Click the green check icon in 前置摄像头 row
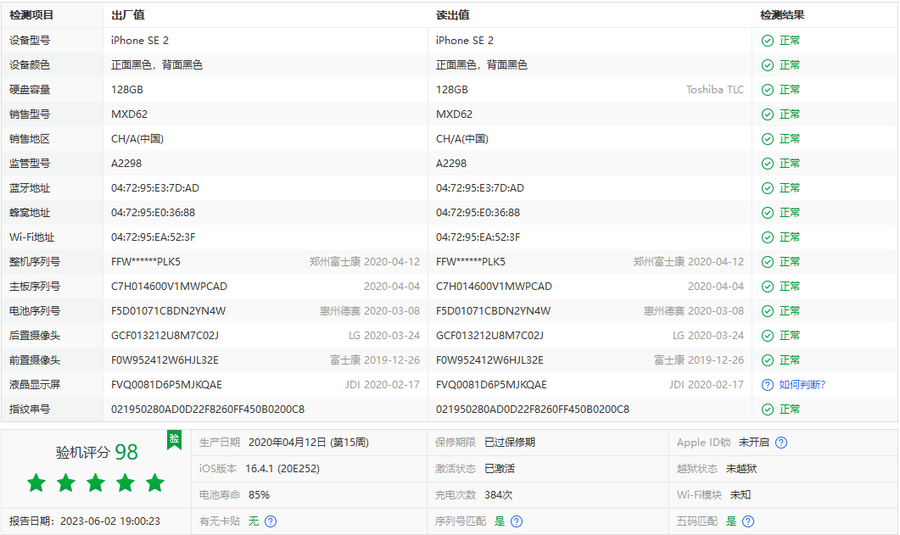This screenshot has width=900, height=535. coord(767,360)
